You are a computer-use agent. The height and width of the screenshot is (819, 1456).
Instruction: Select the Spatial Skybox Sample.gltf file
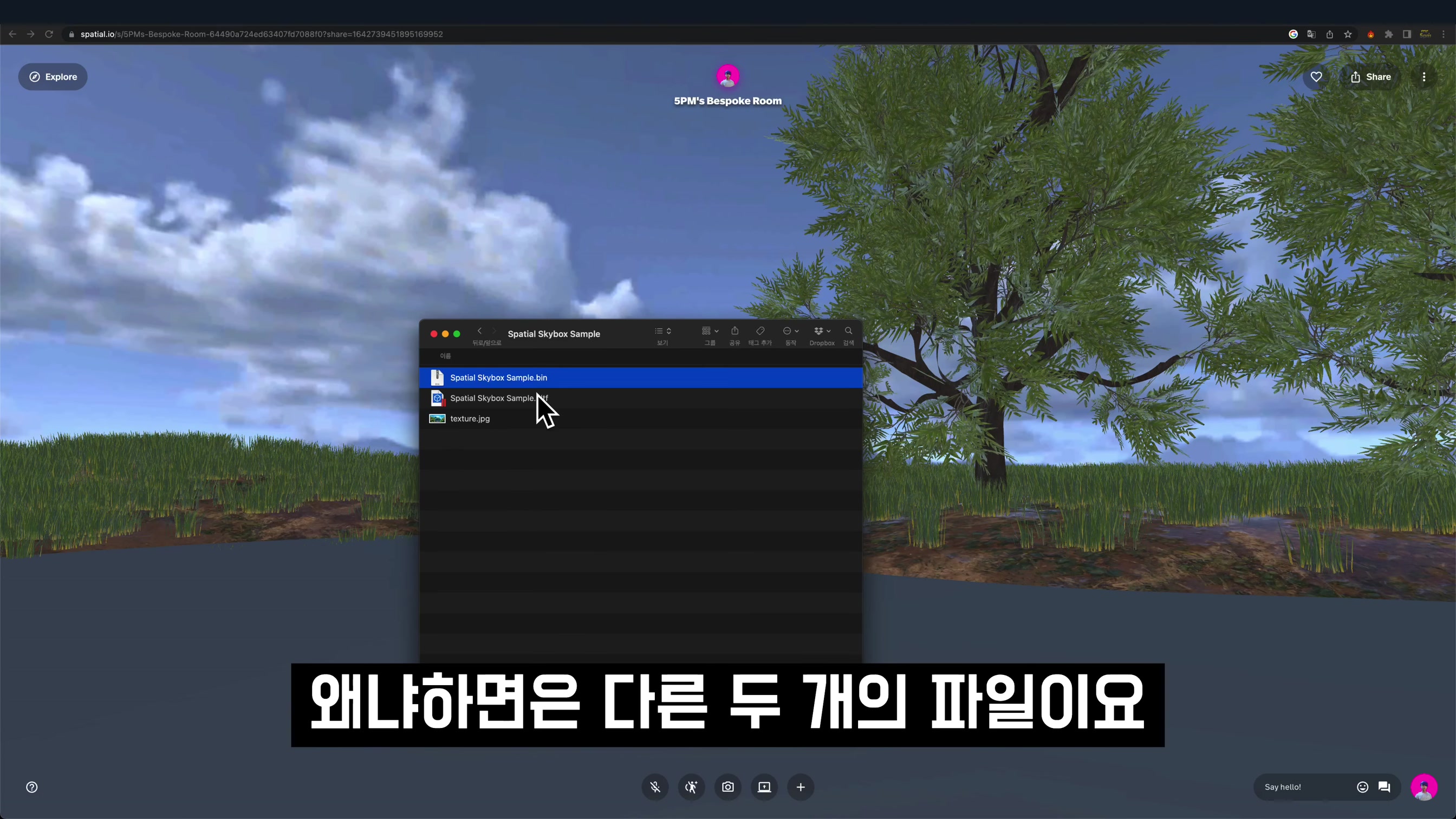coord(641,398)
